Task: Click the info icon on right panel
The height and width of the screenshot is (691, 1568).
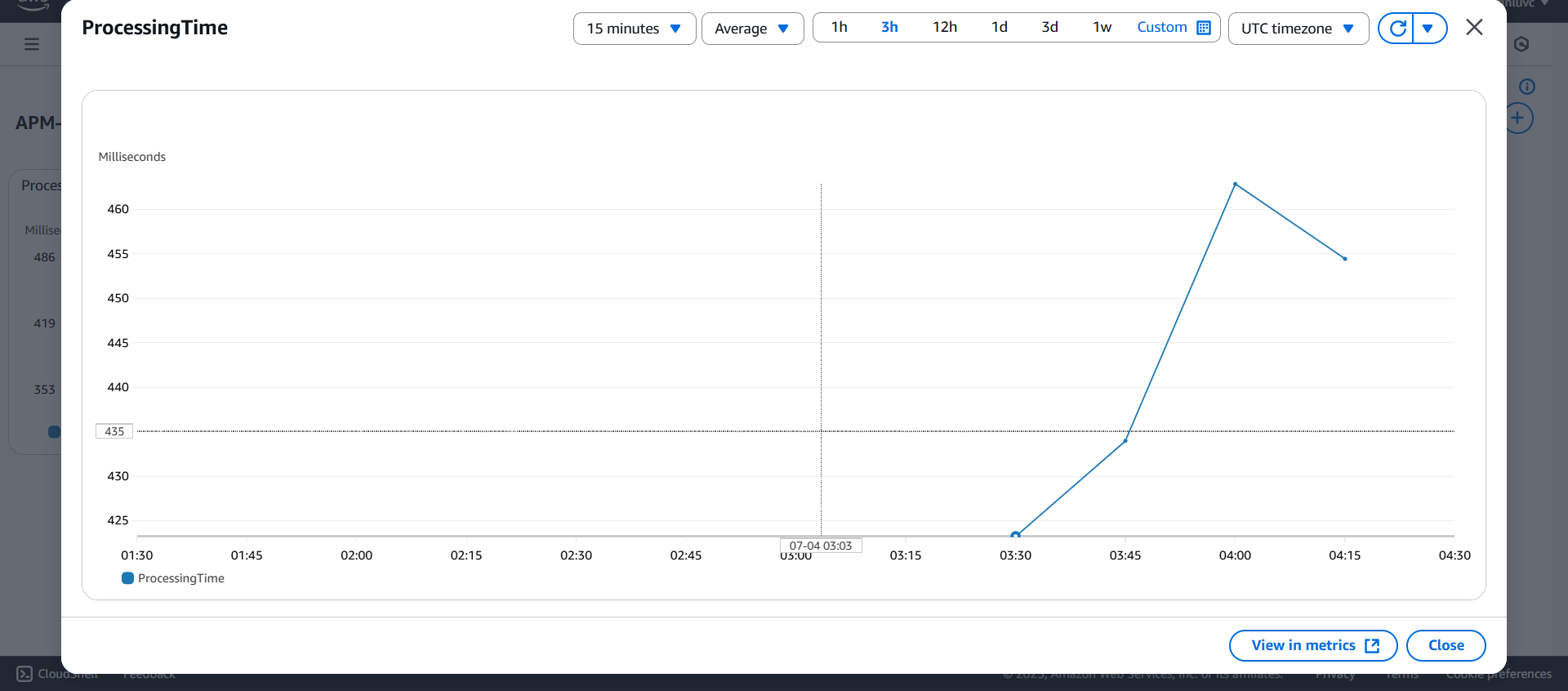Action: [x=1526, y=87]
